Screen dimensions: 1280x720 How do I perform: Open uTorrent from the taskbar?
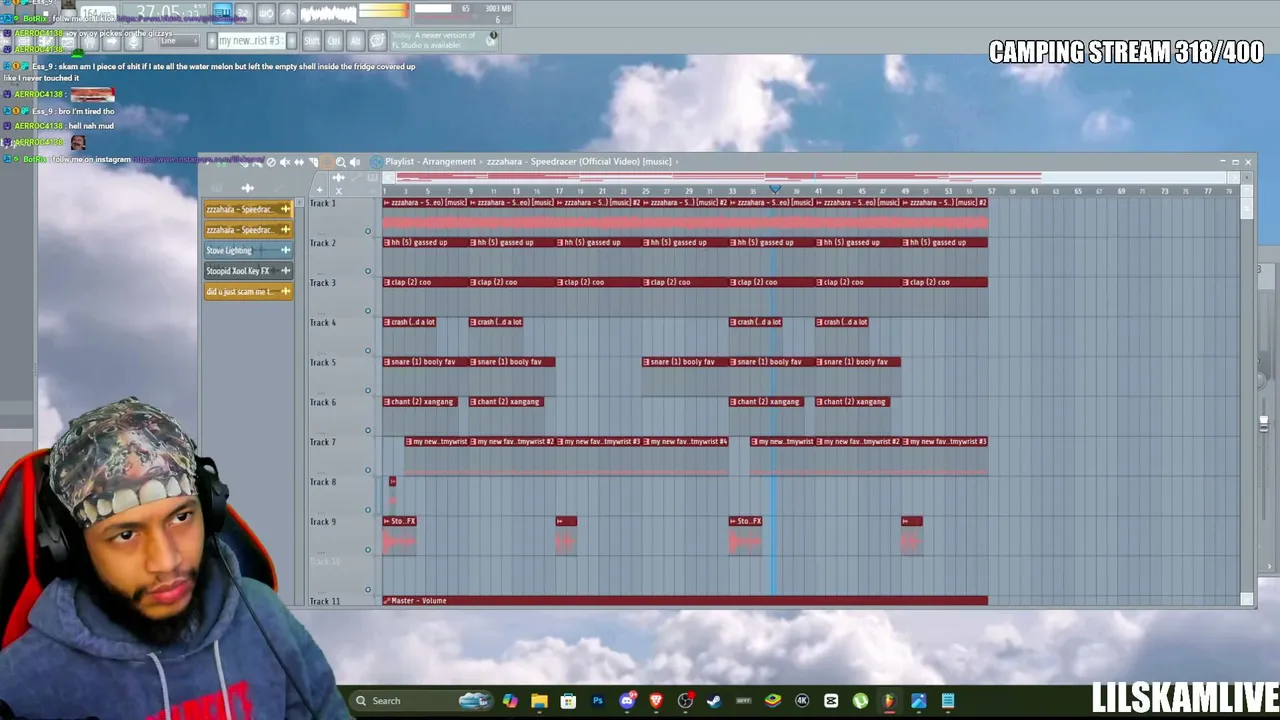pos(860,701)
